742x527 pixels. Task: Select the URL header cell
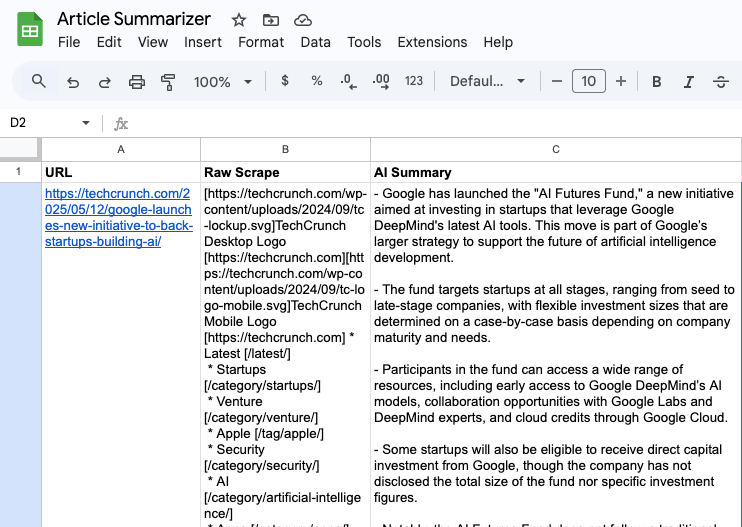pyautogui.click(x=121, y=172)
